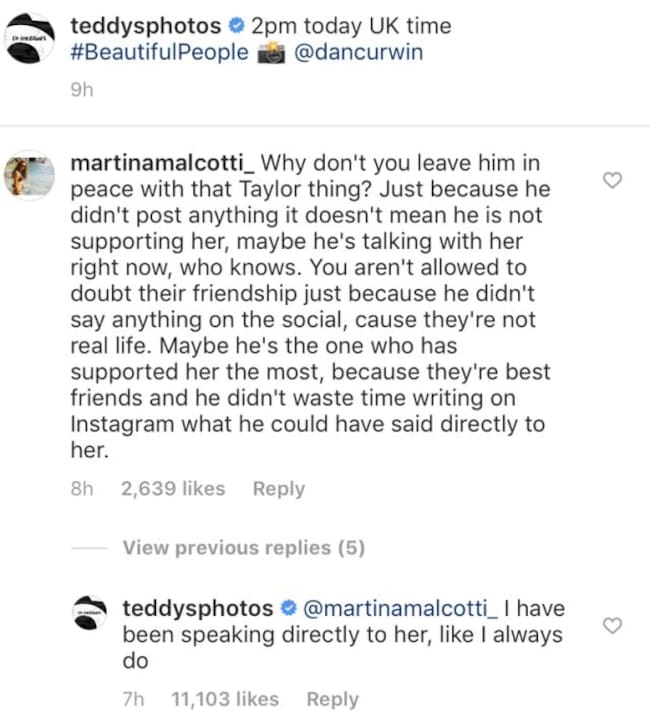View the 2,639 likes list
650x726 pixels.
[x=172, y=489]
